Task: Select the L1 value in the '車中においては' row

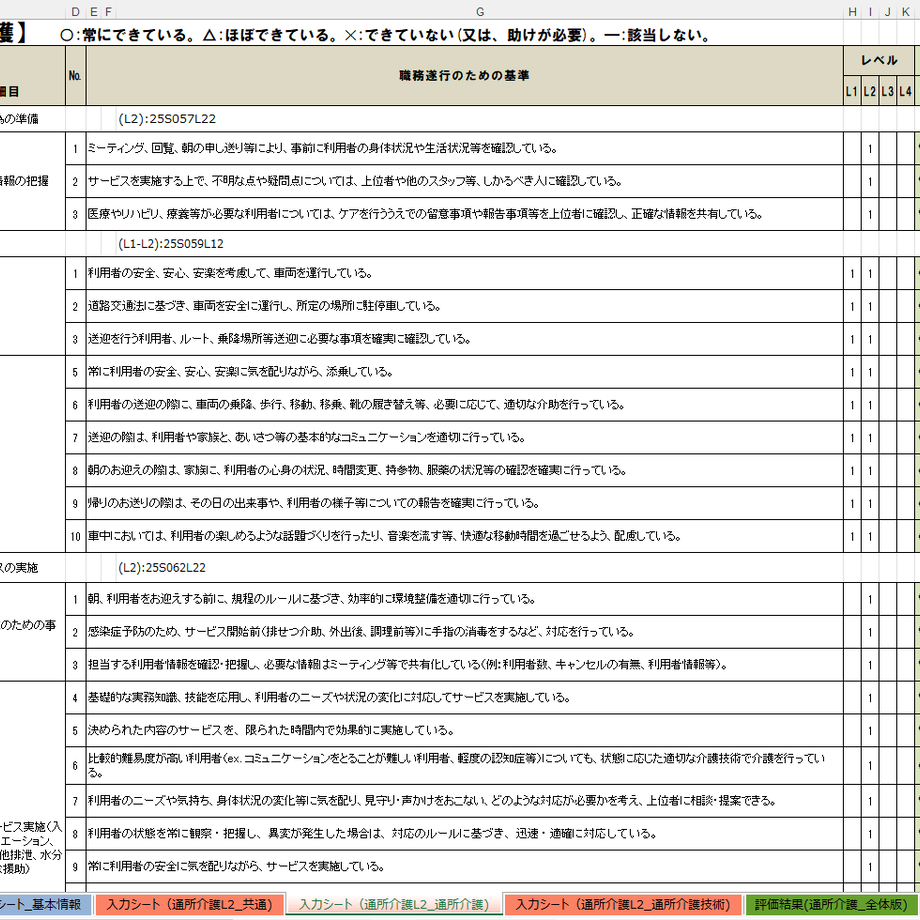Action: pos(853,536)
